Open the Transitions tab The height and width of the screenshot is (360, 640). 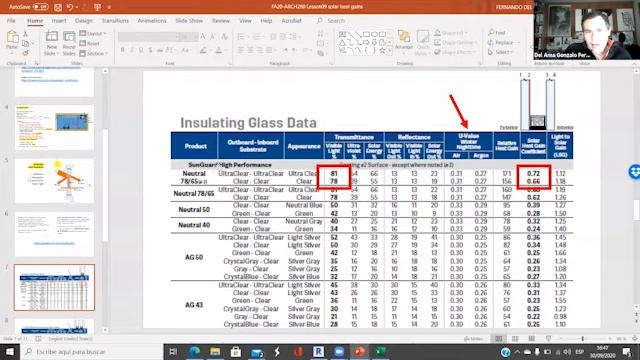click(115, 20)
